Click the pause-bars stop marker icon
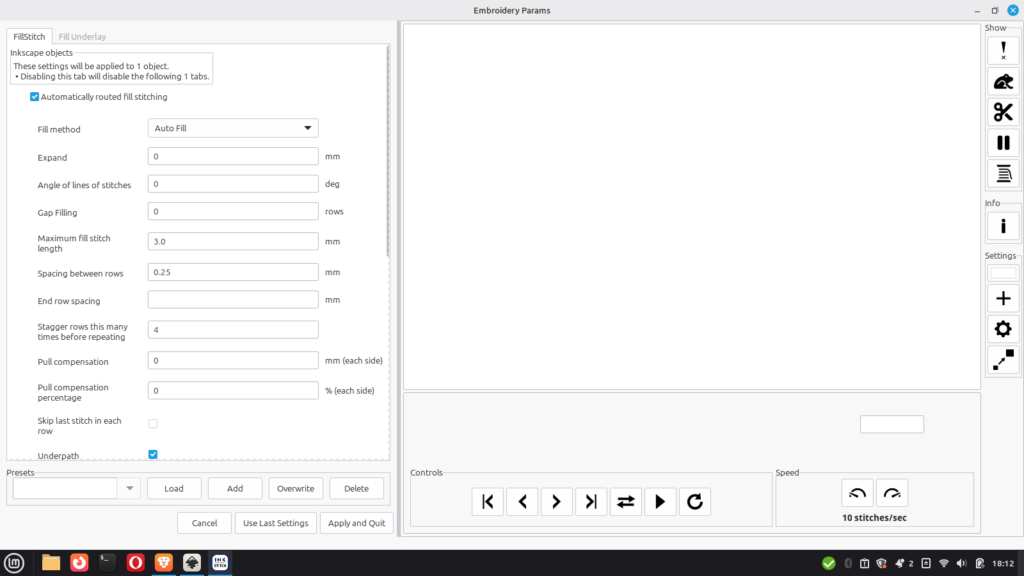This screenshot has width=1024, height=576. tap(1003, 143)
